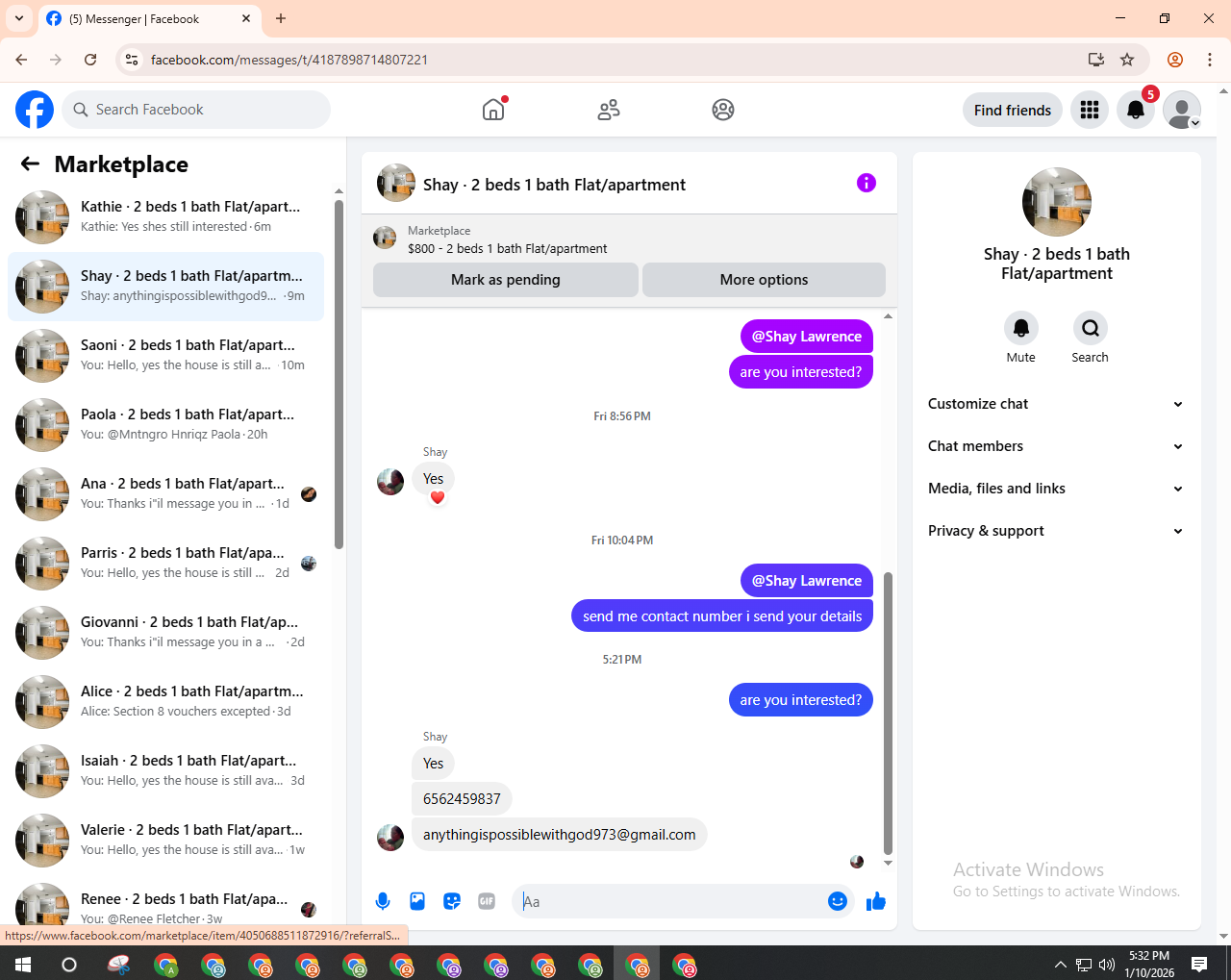Expand Chat members section
The image size is (1231, 980).
tap(1056, 446)
